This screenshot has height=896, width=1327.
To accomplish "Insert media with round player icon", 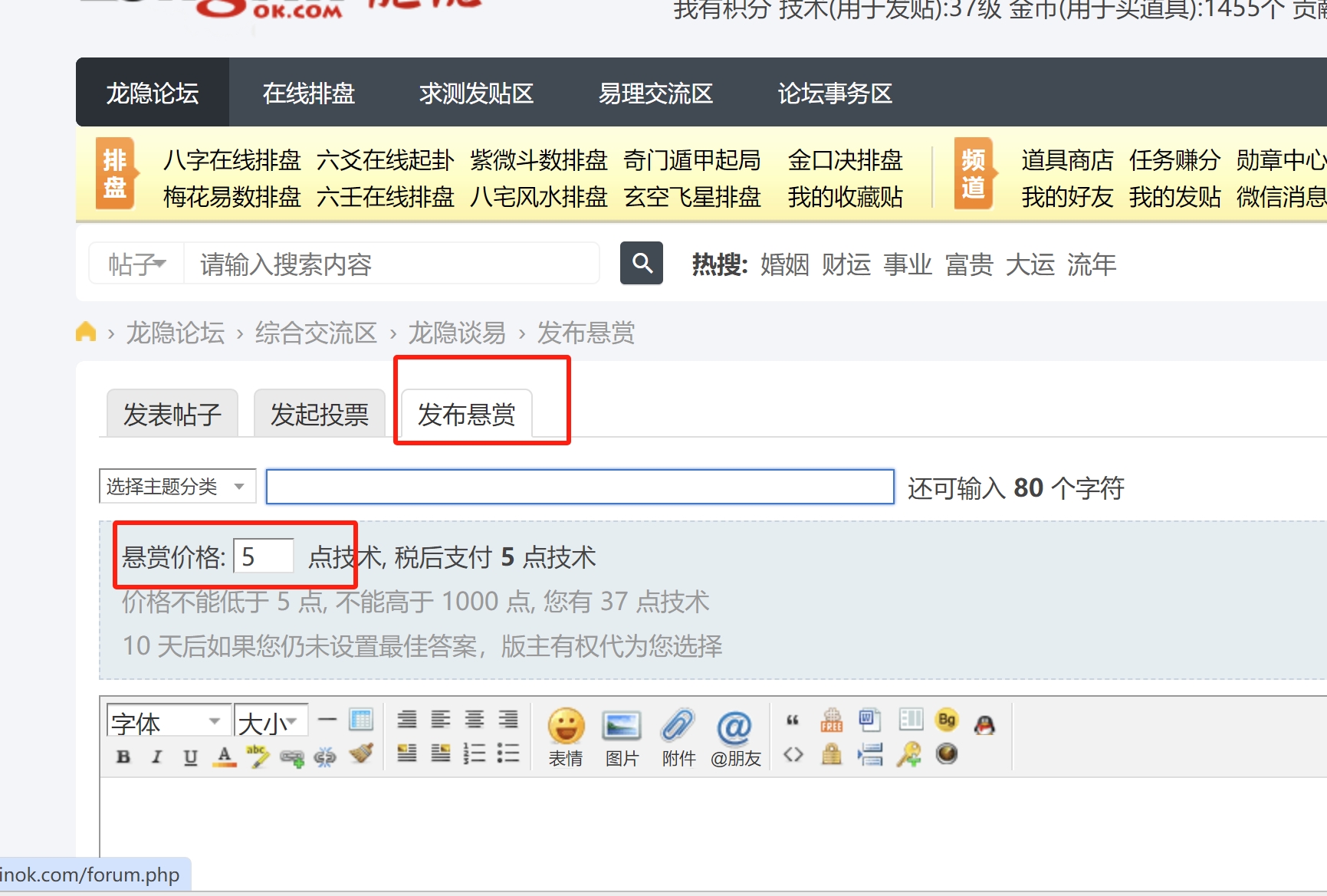I will point(947,754).
